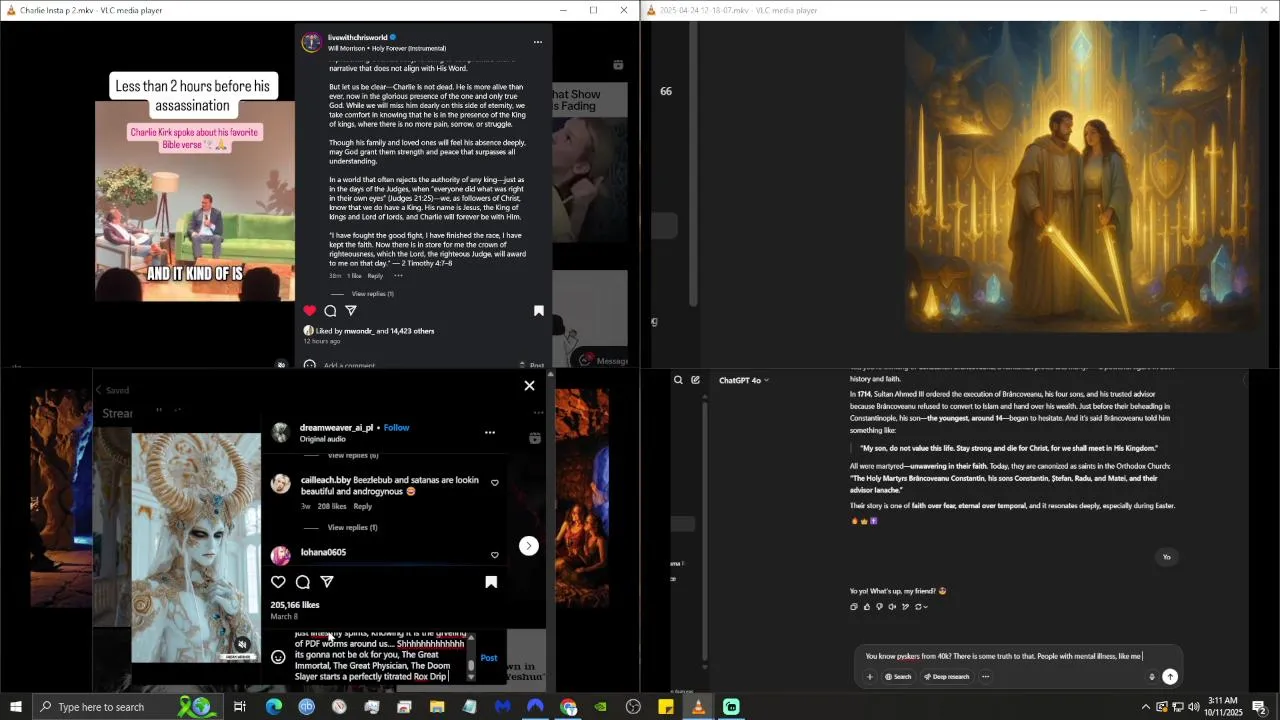Open the livewithchrisworld profile avatar

pos(311,42)
